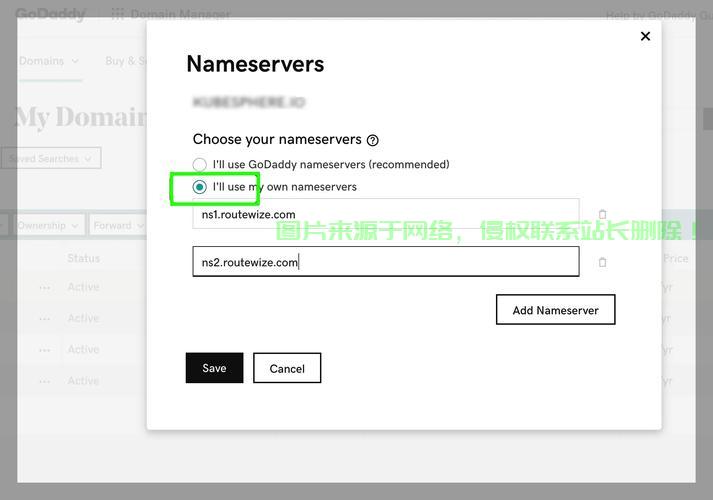The image size is (713, 500).
Task: Delete the ns1.routewize.com nameserver entry
Action: point(603,214)
